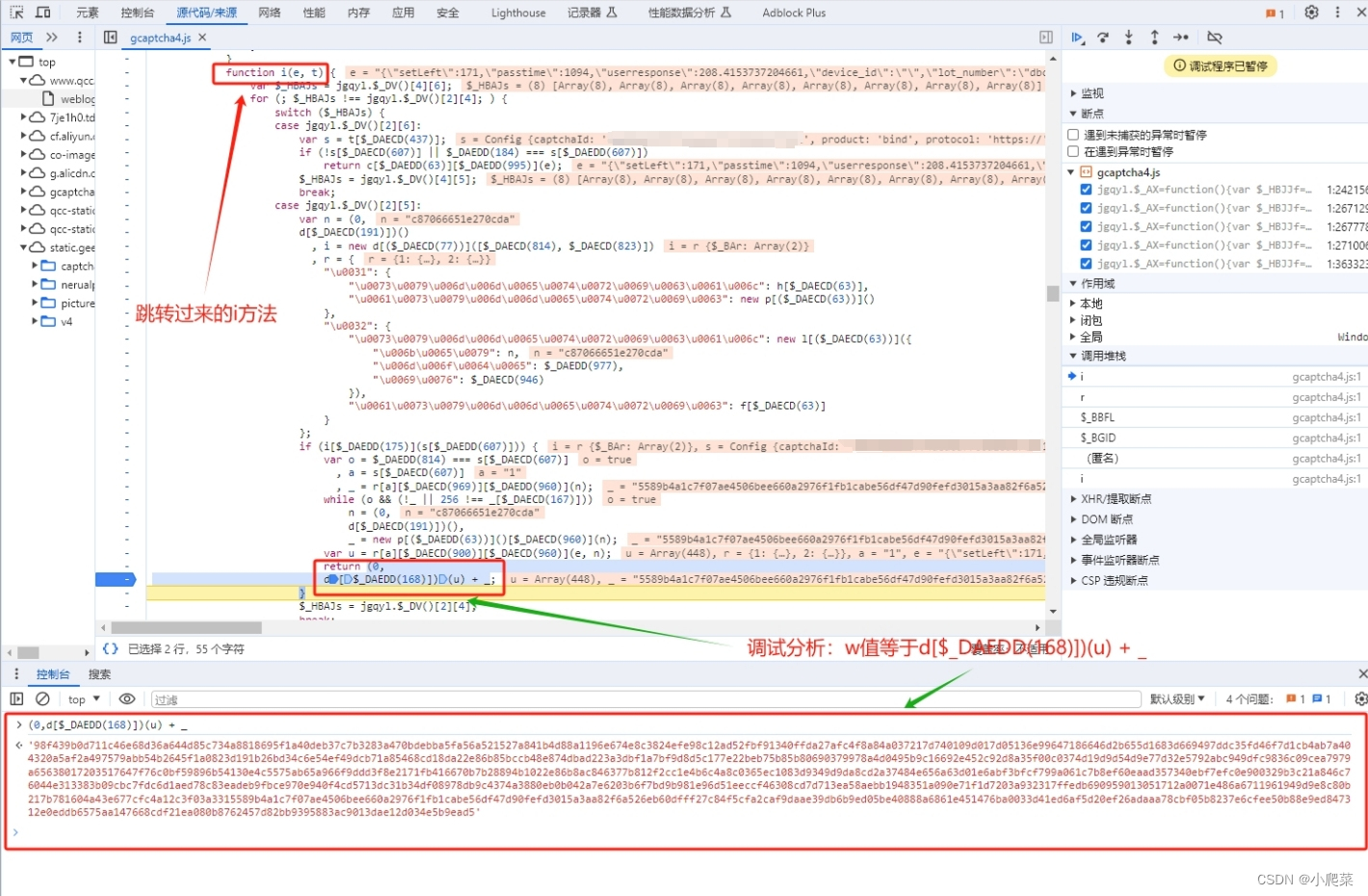Activate the inspect element picker icon
Viewport: 1368px width, 896px height.
(16, 13)
